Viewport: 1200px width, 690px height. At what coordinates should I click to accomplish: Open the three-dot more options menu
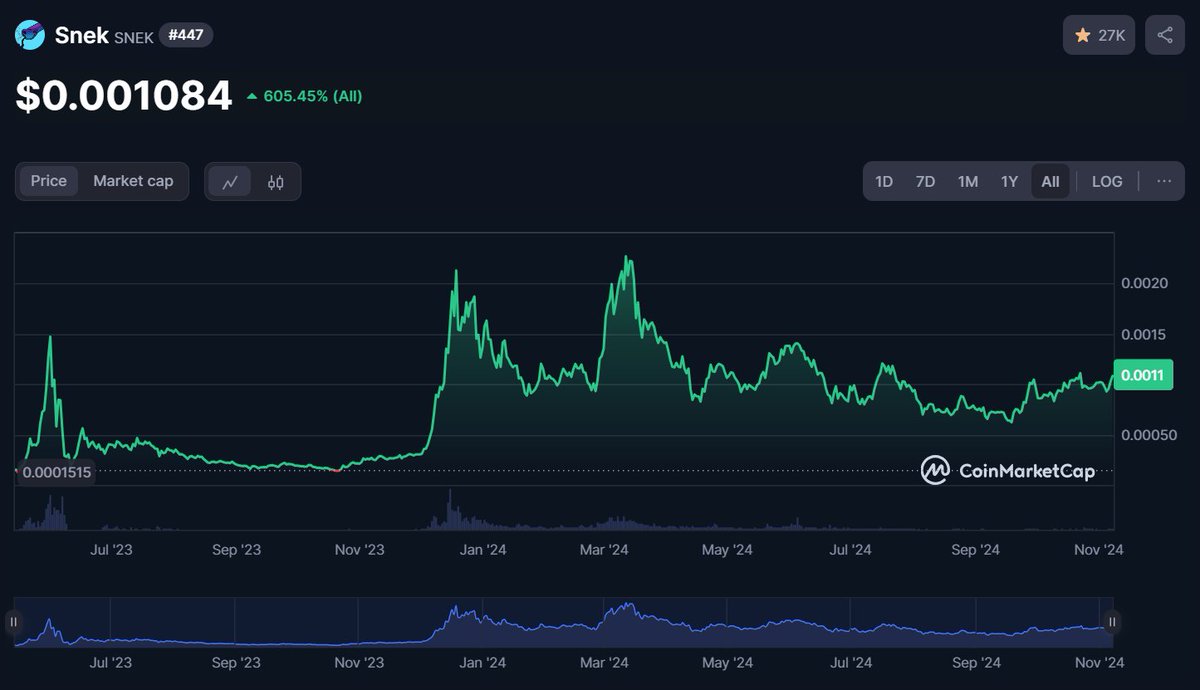(1164, 181)
